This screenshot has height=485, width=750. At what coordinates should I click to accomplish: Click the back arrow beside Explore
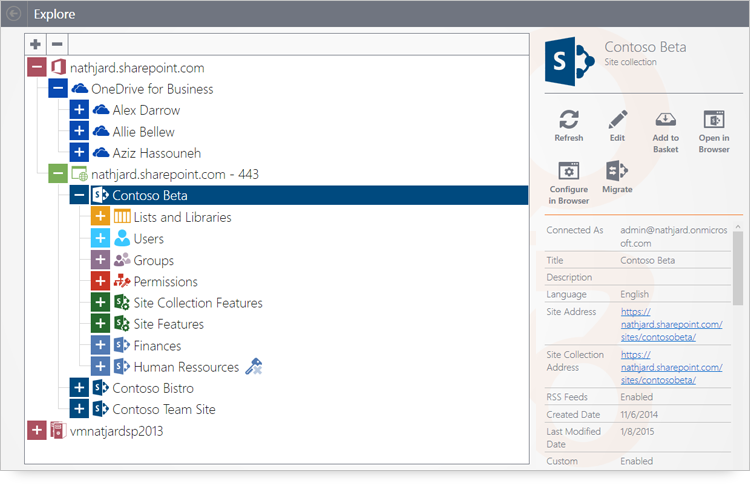tap(13, 13)
